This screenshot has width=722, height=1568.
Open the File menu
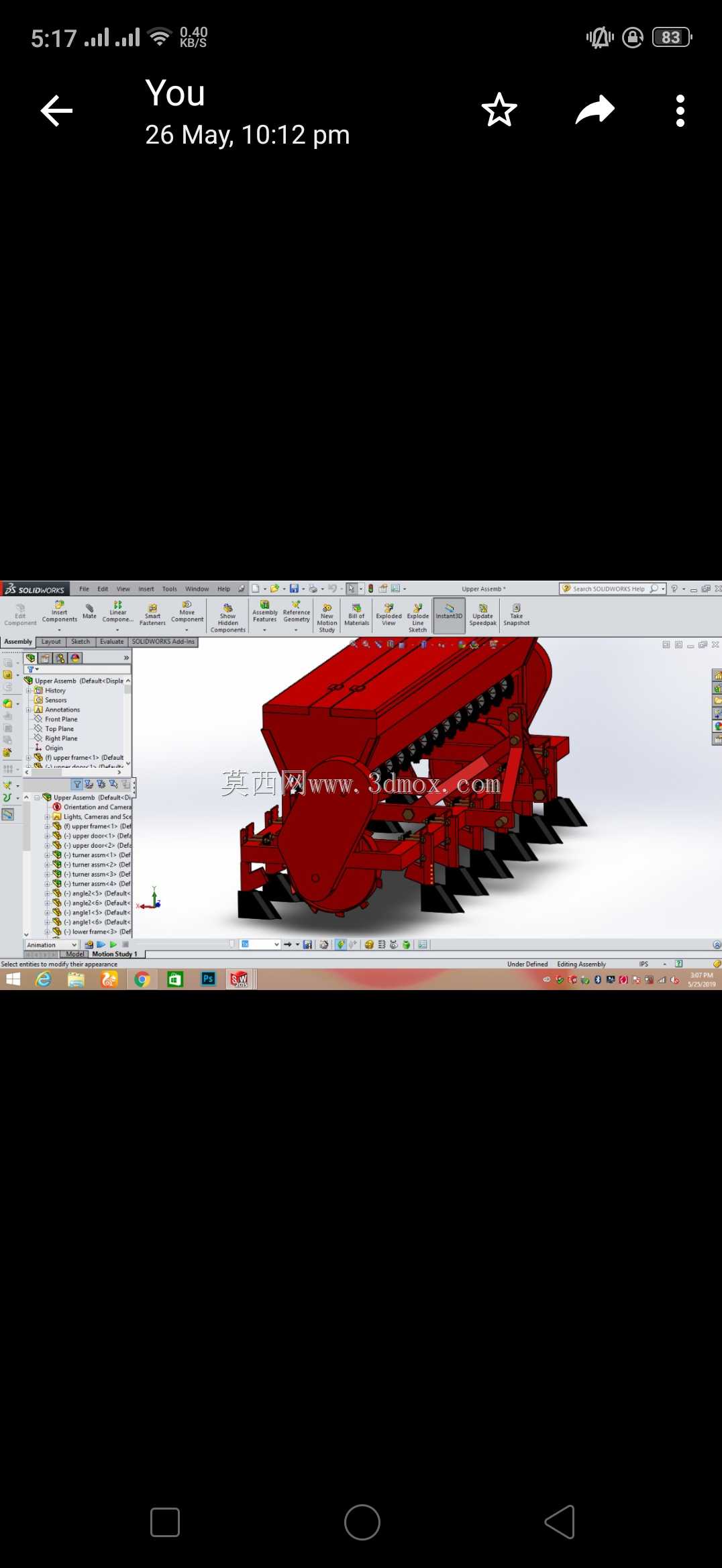[84, 589]
